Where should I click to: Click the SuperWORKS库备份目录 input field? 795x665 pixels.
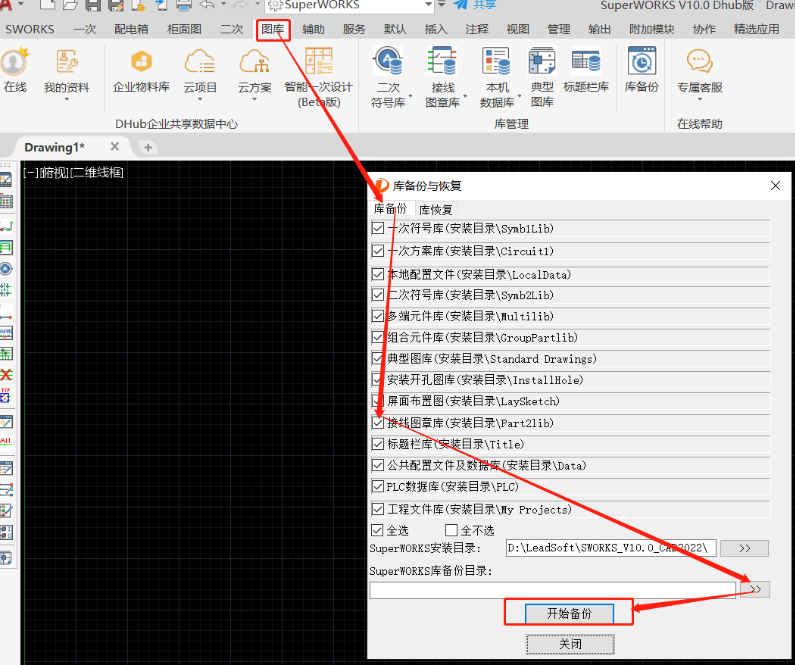click(553, 589)
